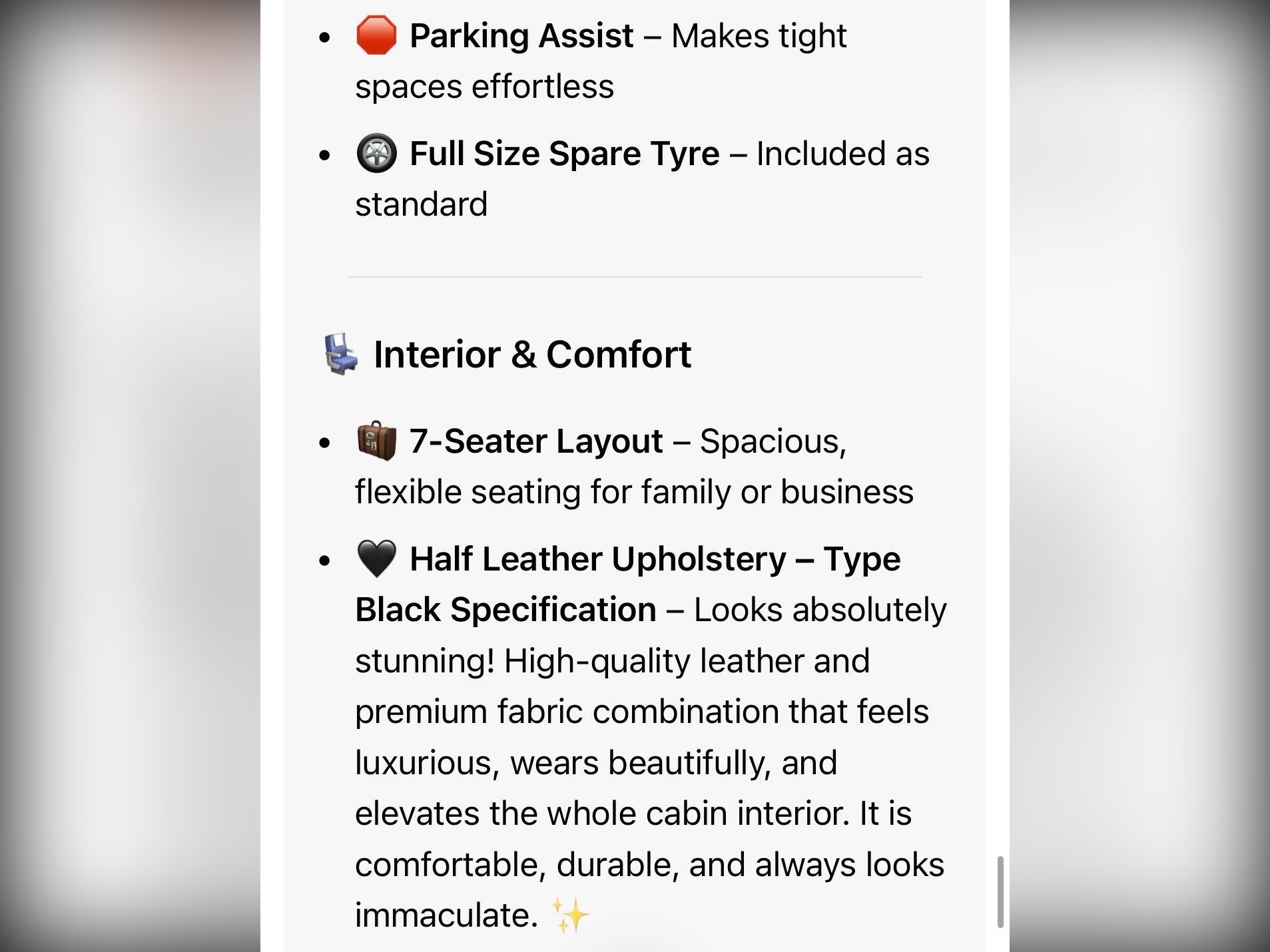
Task: Click 'Looks absolutely stunning' sentence start
Action: (x=820, y=610)
